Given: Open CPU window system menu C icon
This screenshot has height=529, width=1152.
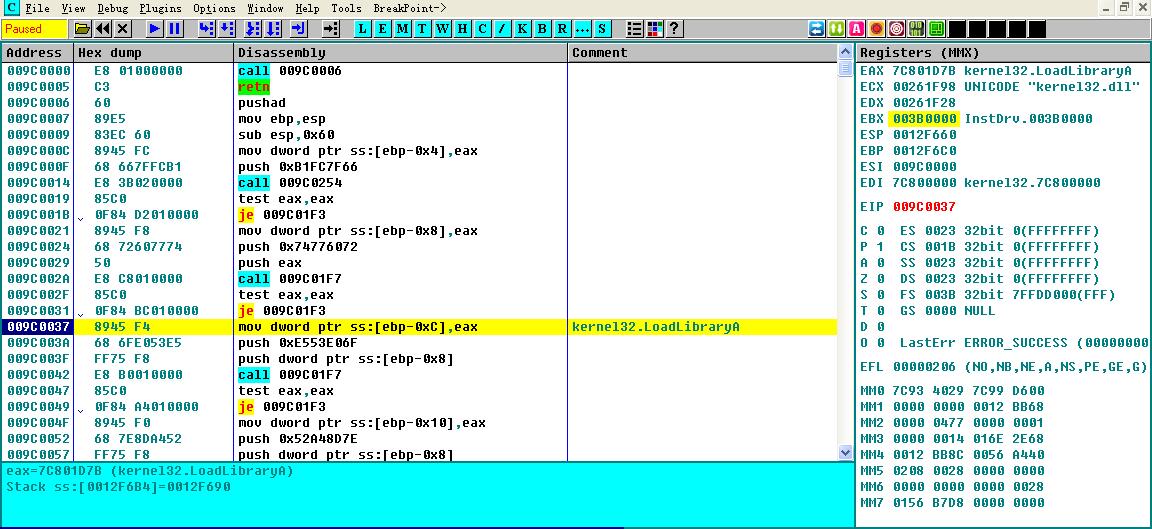Looking at the screenshot, I should click(10, 9).
